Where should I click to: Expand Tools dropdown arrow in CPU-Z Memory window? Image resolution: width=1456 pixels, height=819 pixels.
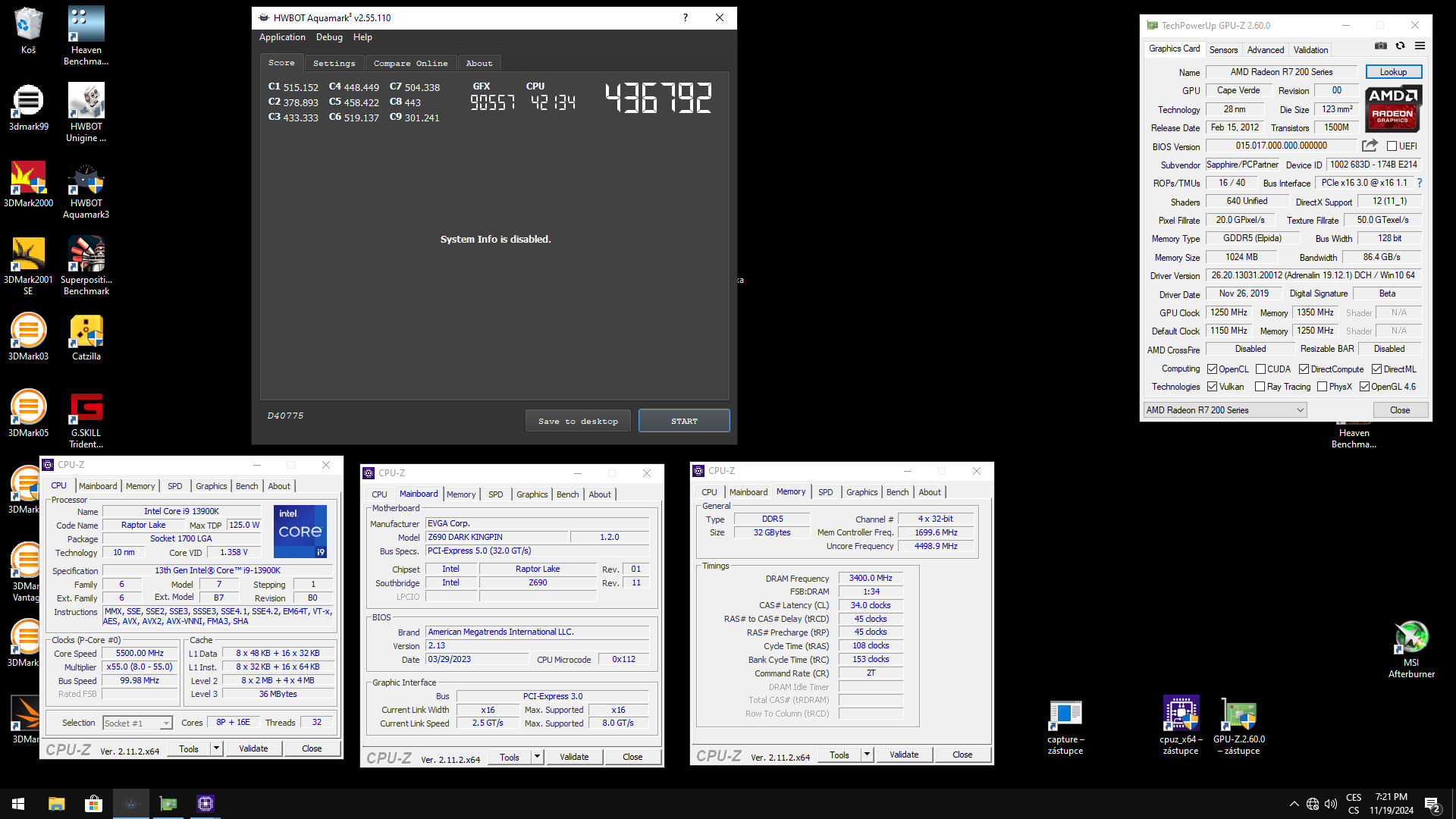pyautogui.click(x=867, y=755)
